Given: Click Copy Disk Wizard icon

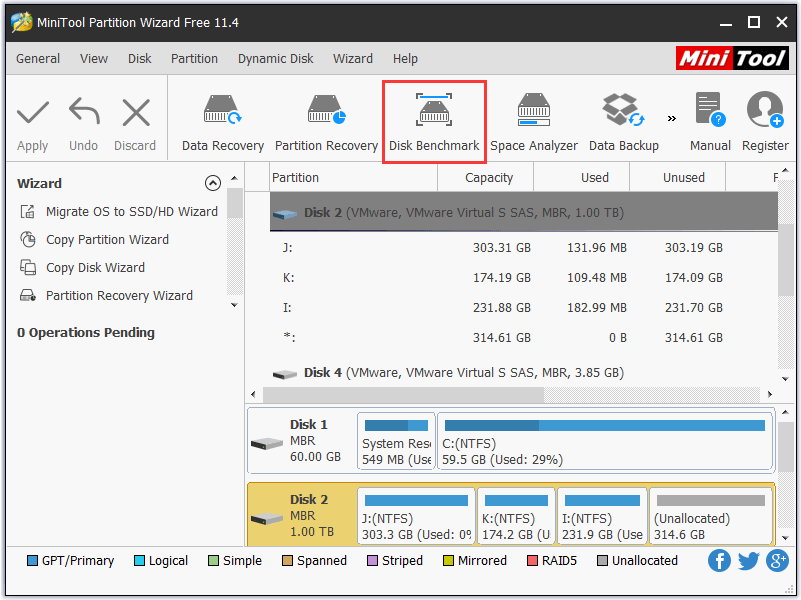Looking at the screenshot, I should [x=28, y=268].
